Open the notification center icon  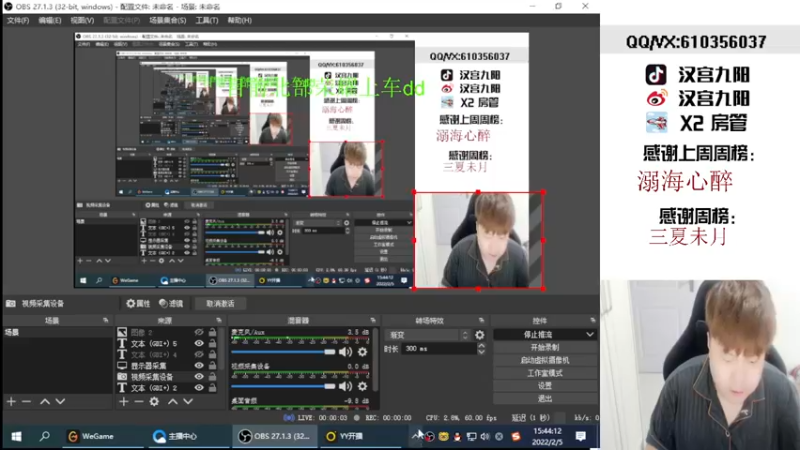(581, 436)
